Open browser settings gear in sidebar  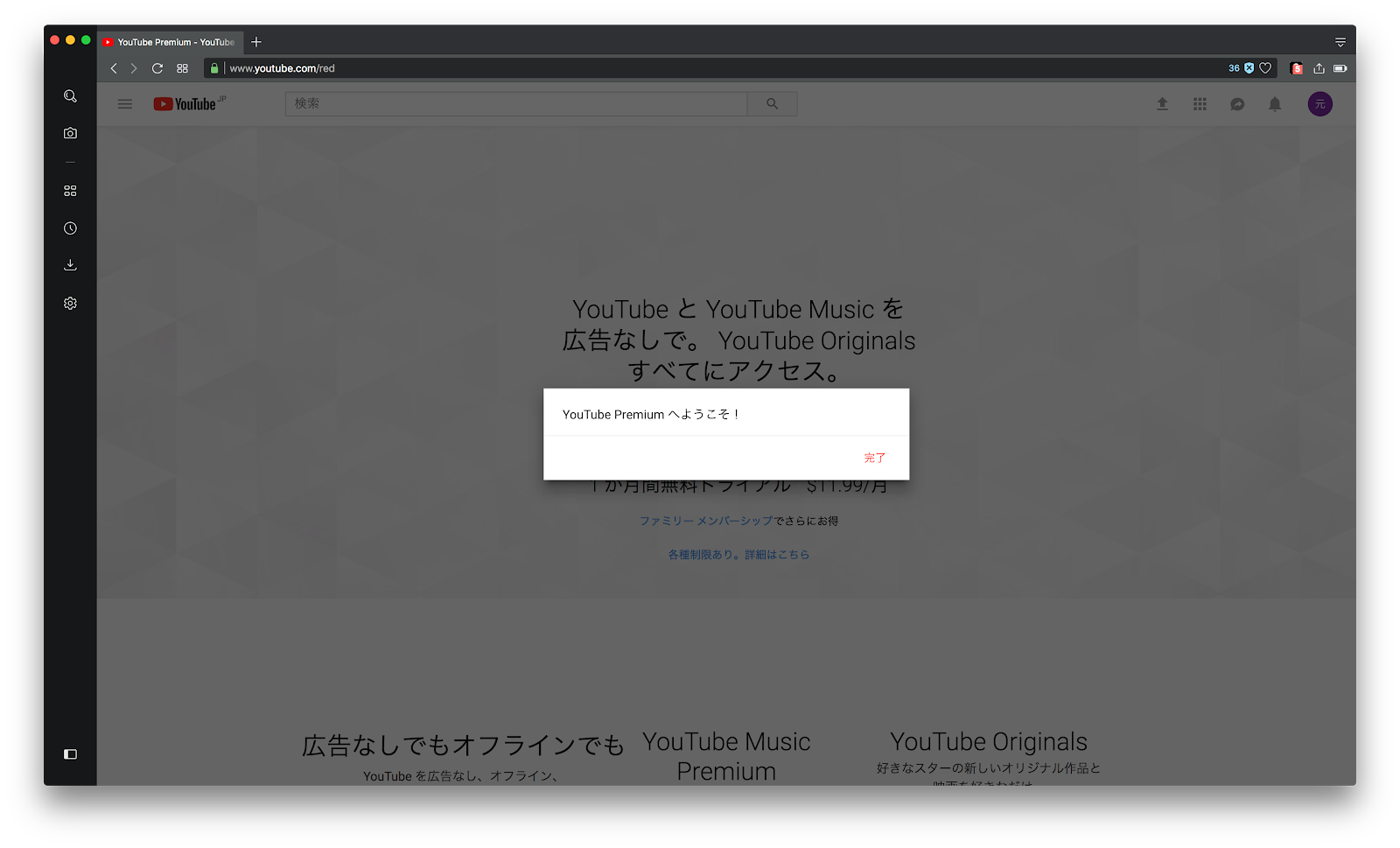(70, 303)
